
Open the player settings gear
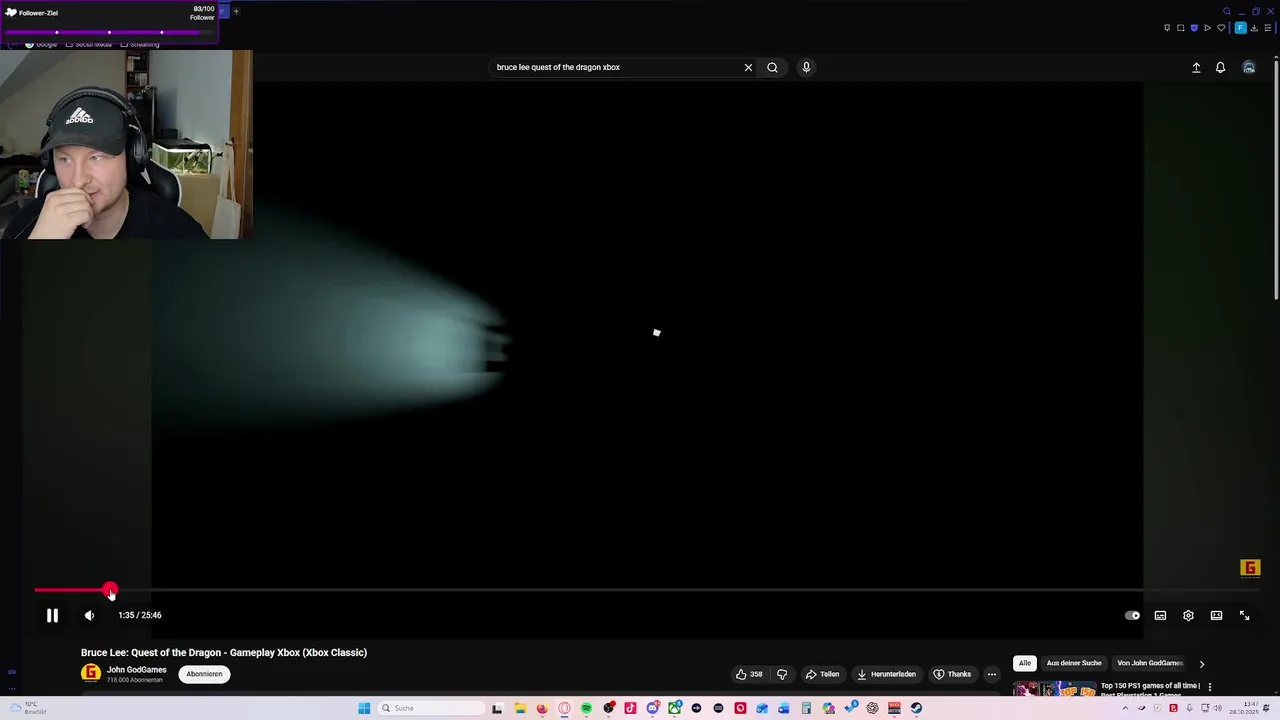[1188, 615]
